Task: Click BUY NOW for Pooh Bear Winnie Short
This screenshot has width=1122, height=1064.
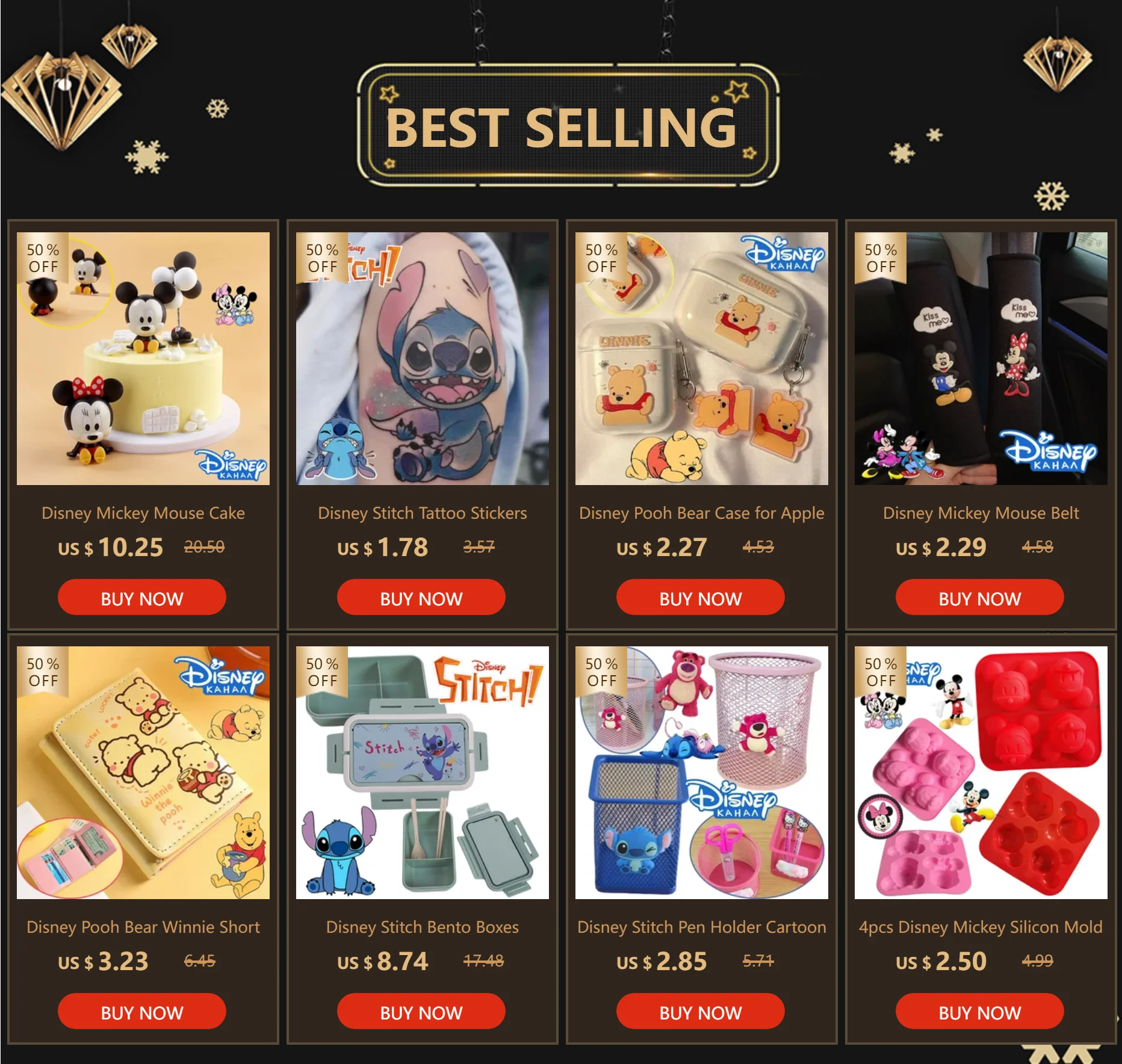Action: coord(142,1012)
